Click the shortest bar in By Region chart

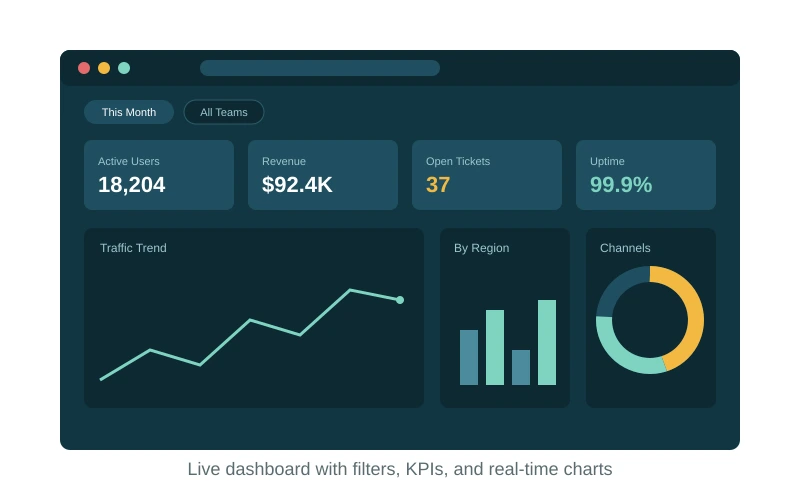click(x=521, y=367)
